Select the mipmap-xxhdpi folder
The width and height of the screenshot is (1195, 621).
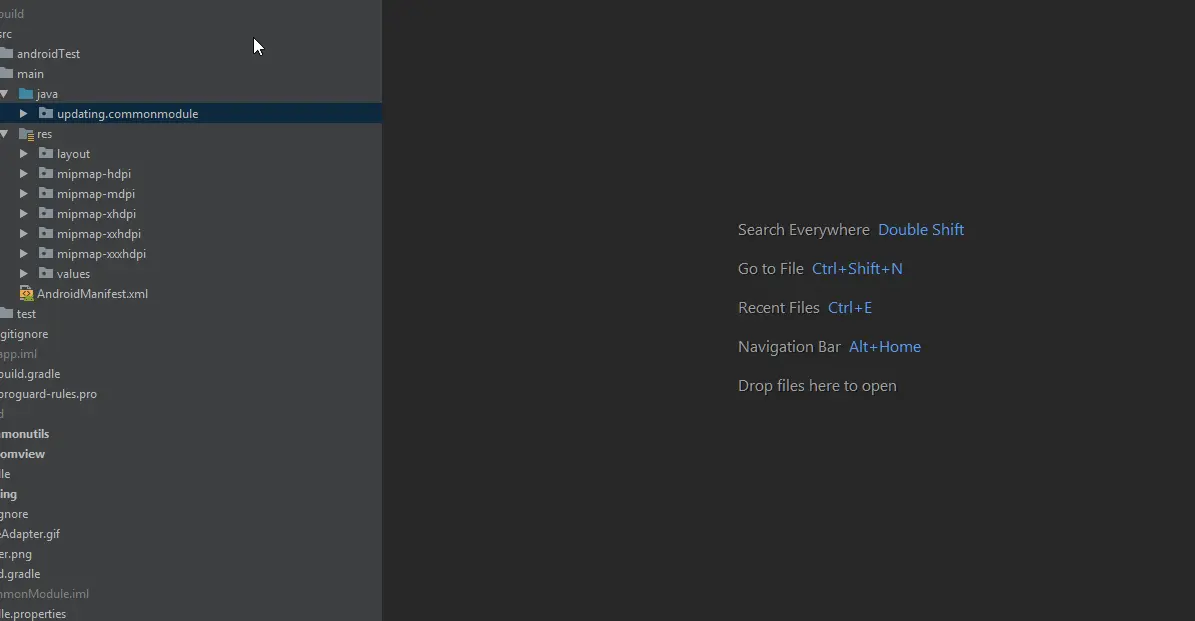(x=99, y=234)
